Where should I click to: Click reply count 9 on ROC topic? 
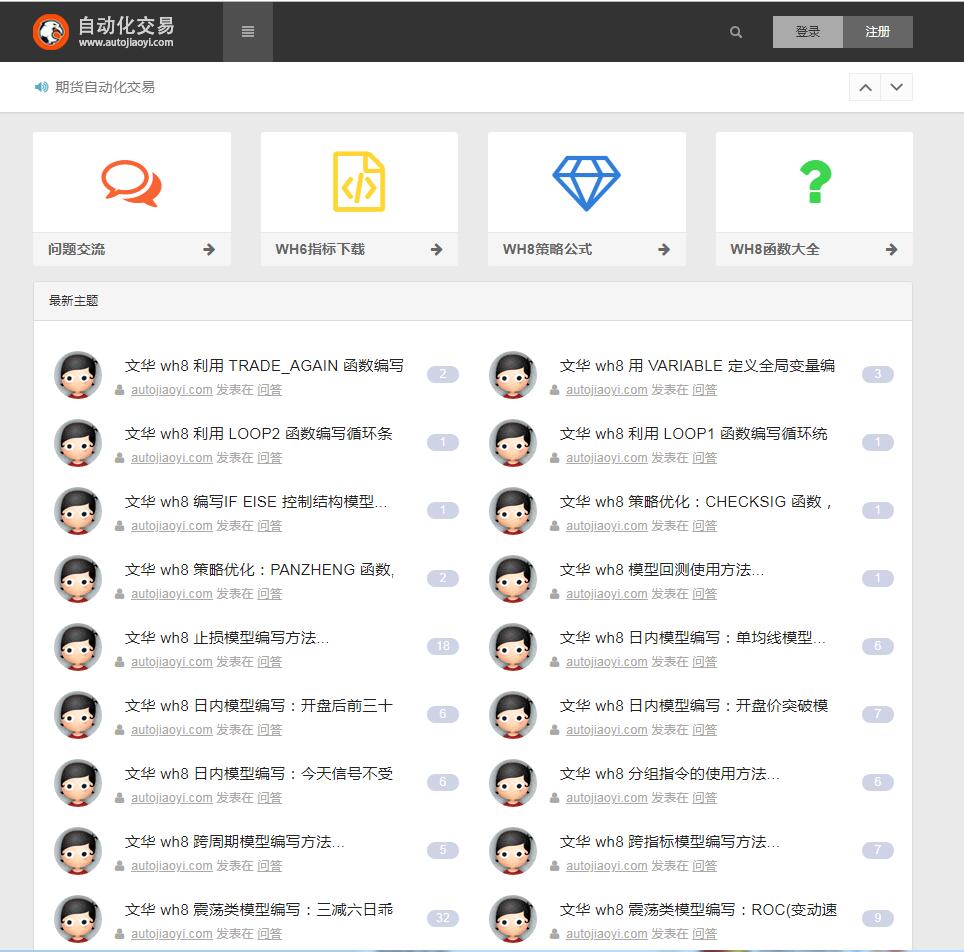point(877,918)
